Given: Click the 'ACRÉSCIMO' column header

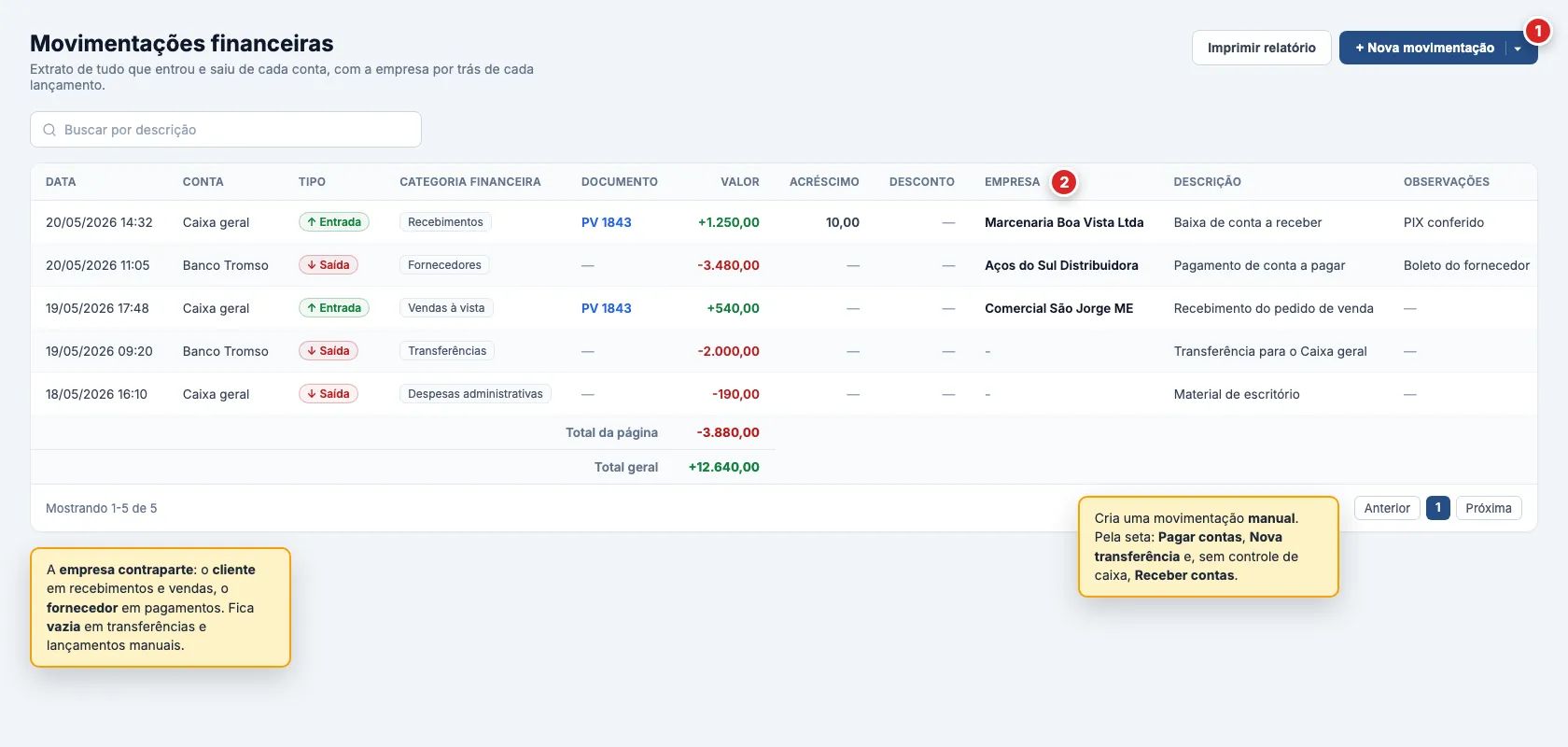Looking at the screenshot, I should point(824,182).
